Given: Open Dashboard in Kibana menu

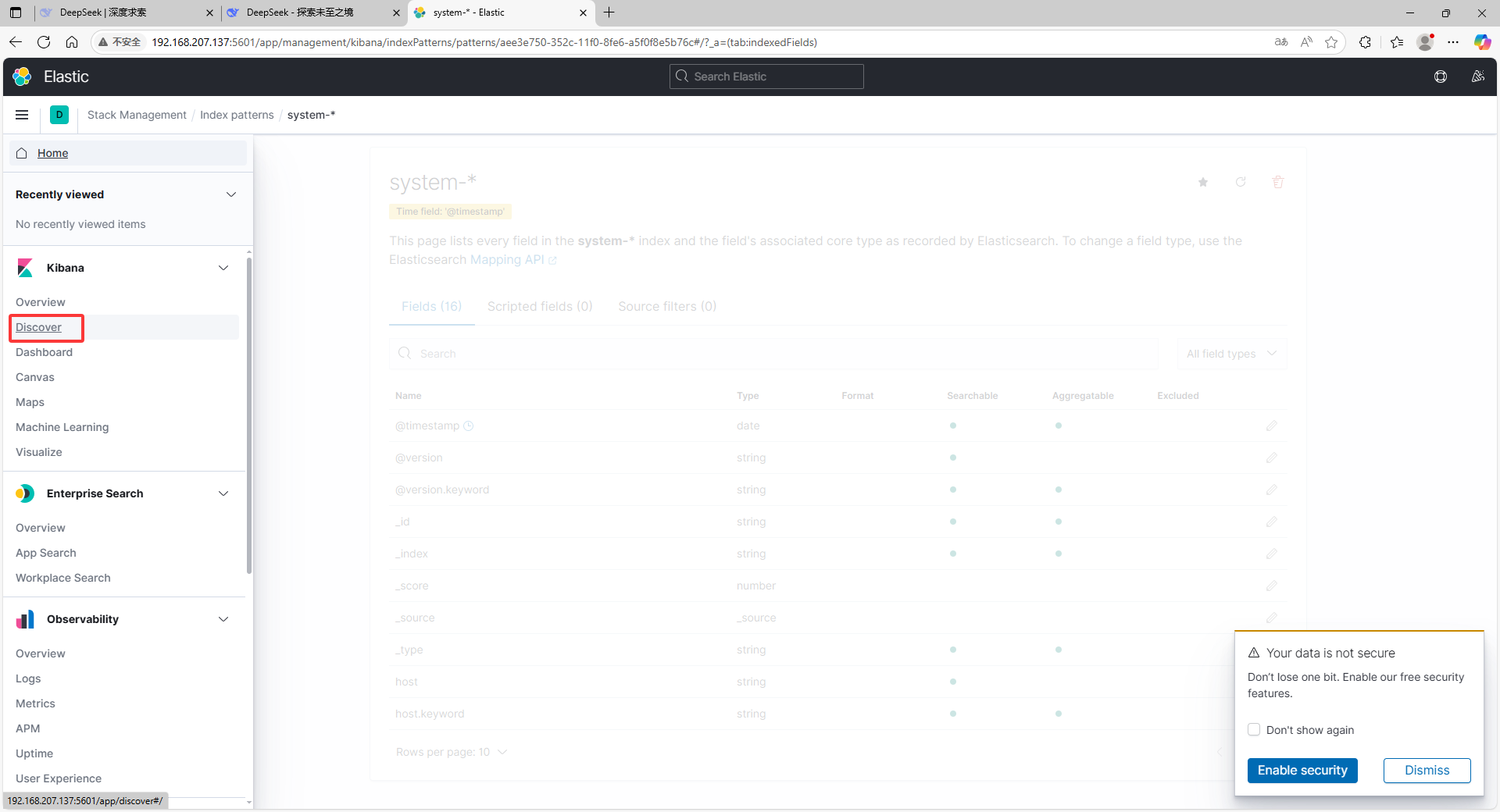Looking at the screenshot, I should (x=44, y=352).
